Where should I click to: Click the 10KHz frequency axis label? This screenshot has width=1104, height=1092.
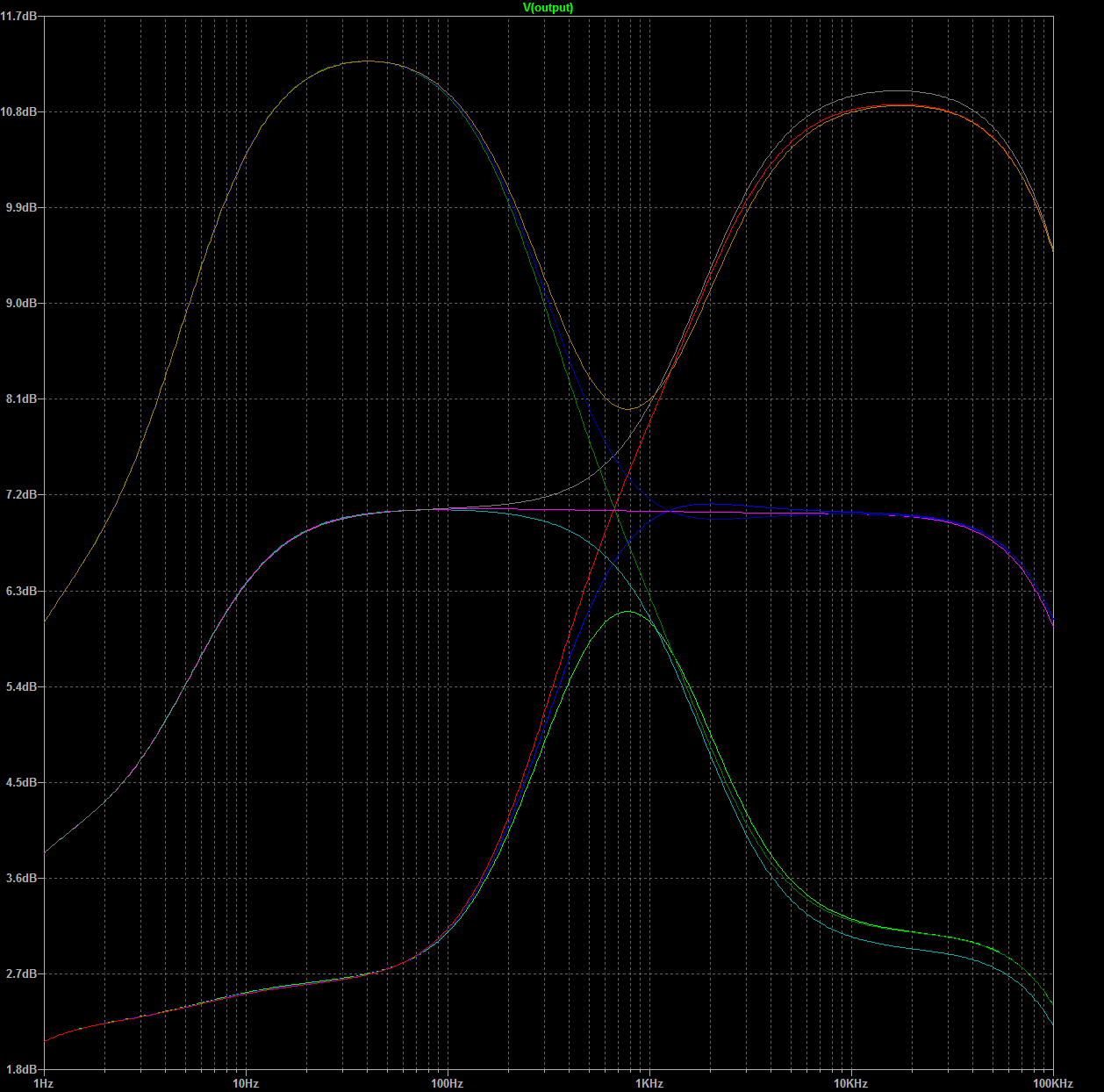(x=851, y=1084)
